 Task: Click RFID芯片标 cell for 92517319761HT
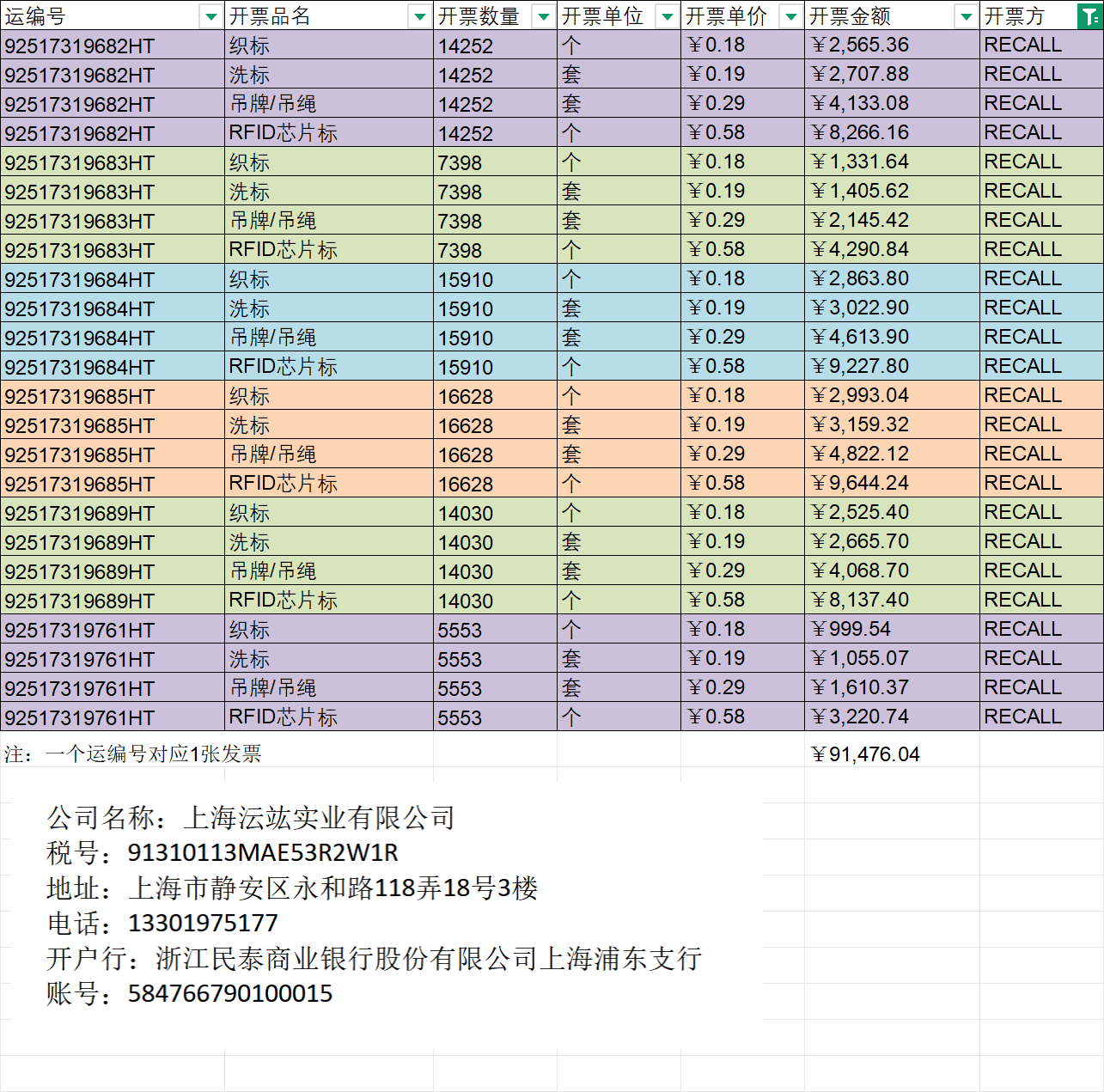click(284, 717)
